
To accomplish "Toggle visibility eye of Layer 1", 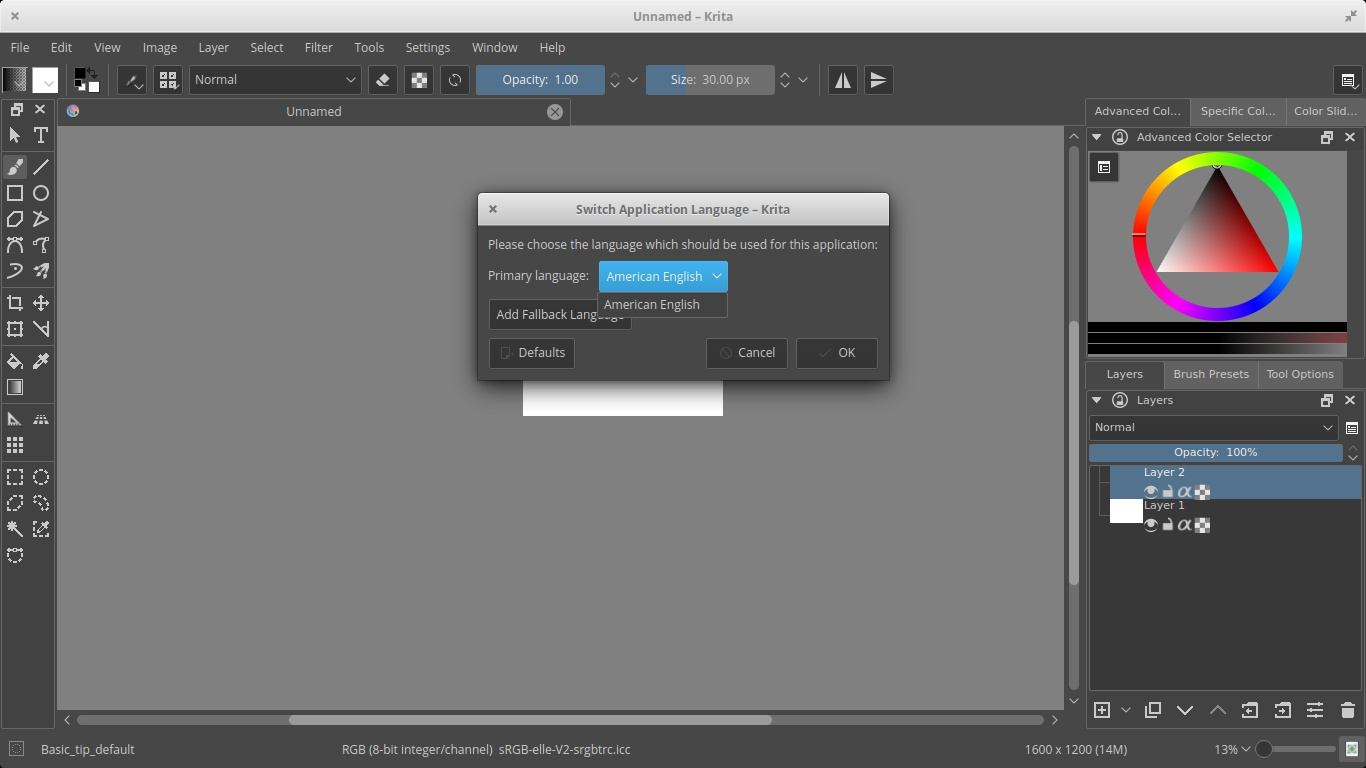I will coord(1151,524).
